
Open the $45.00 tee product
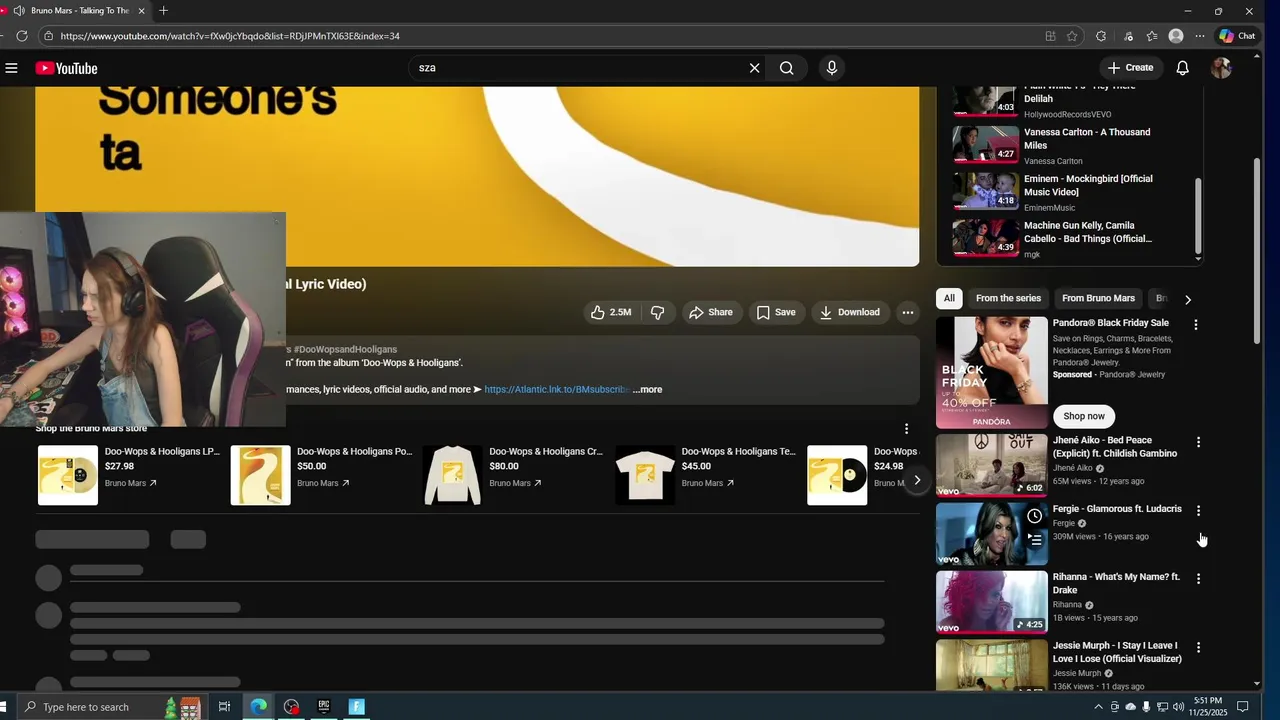click(706, 475)
